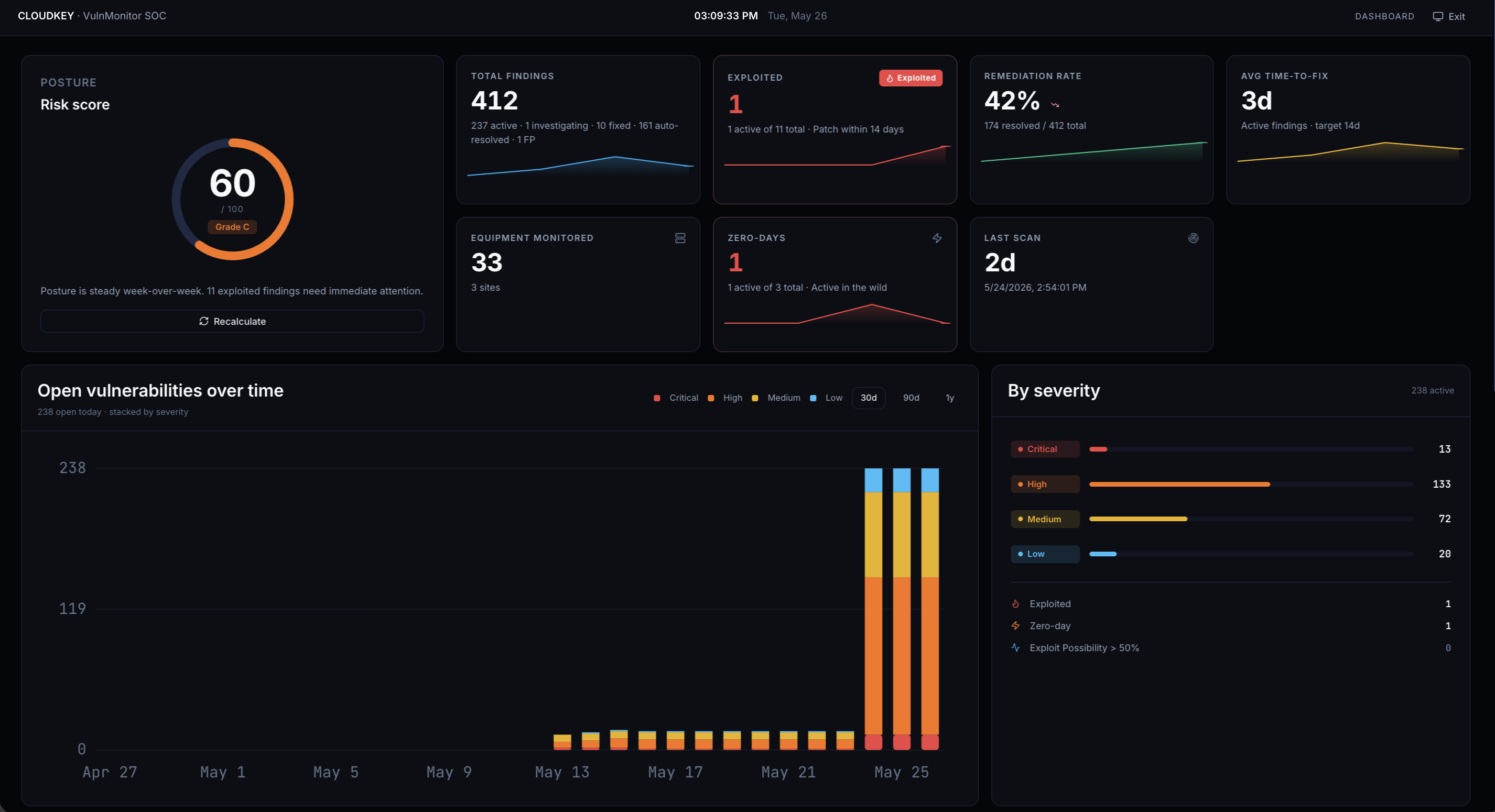Click the Equipment Monitored count 33
Viewport: 1495px width, 812px height.
[x=486, y=263]
